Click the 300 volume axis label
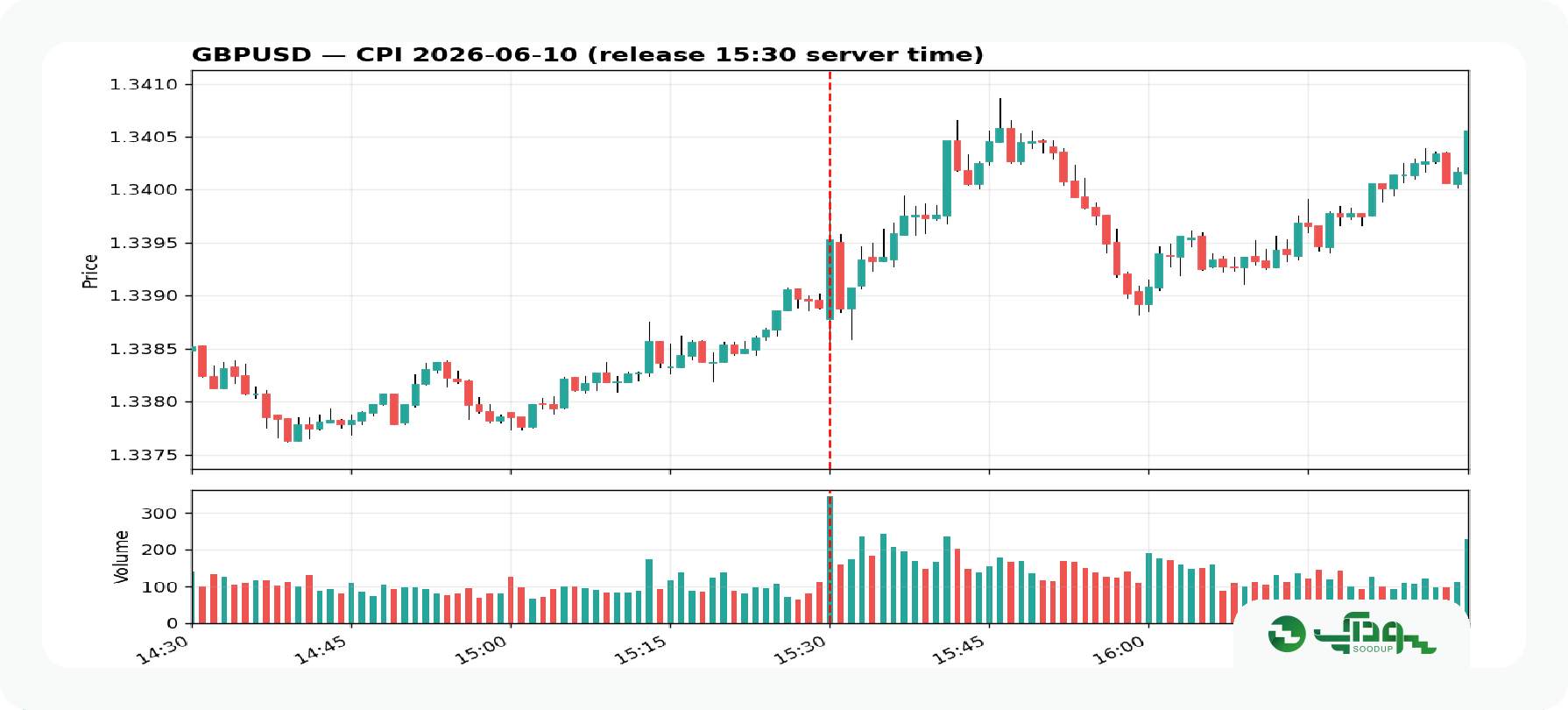This screenshot has width=1568, height=710. [x=160, y=513]
